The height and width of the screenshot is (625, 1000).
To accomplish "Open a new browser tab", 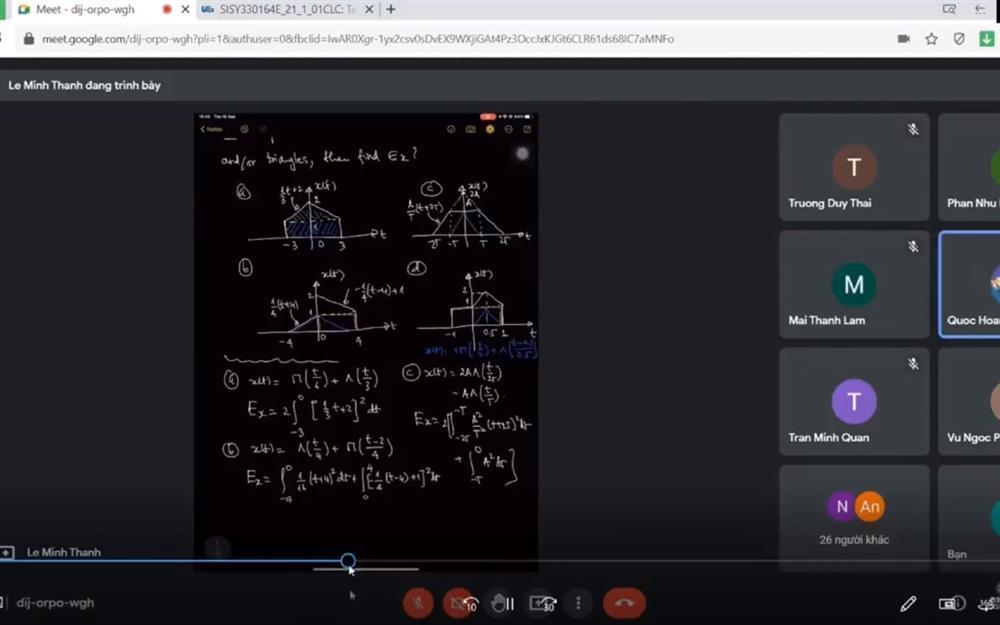I will (390, 9).
